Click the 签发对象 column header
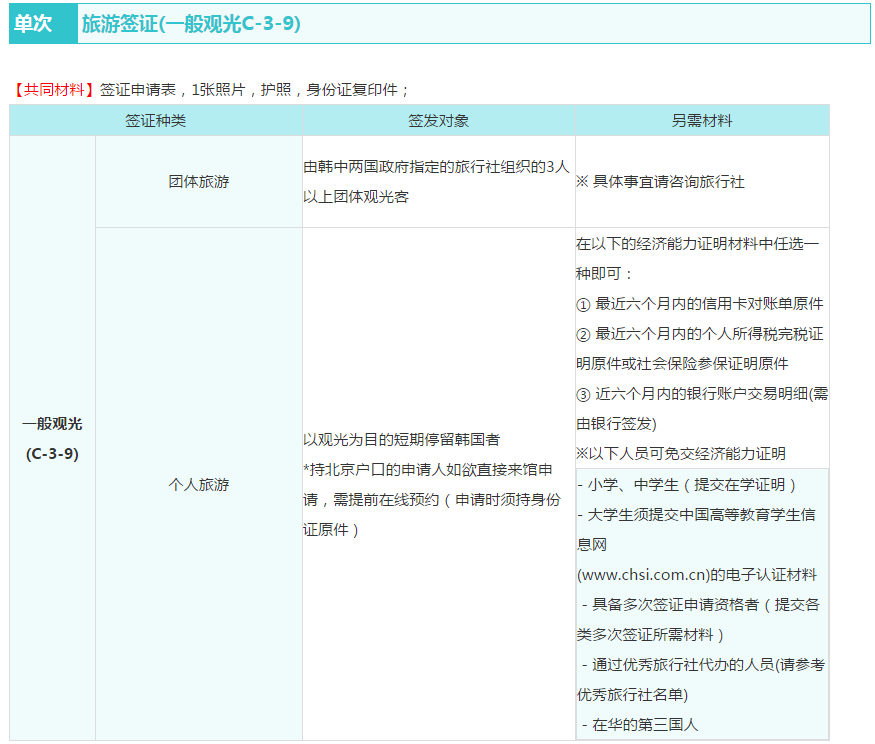This screenshot has height=744, width=875. tap(438, 121)
